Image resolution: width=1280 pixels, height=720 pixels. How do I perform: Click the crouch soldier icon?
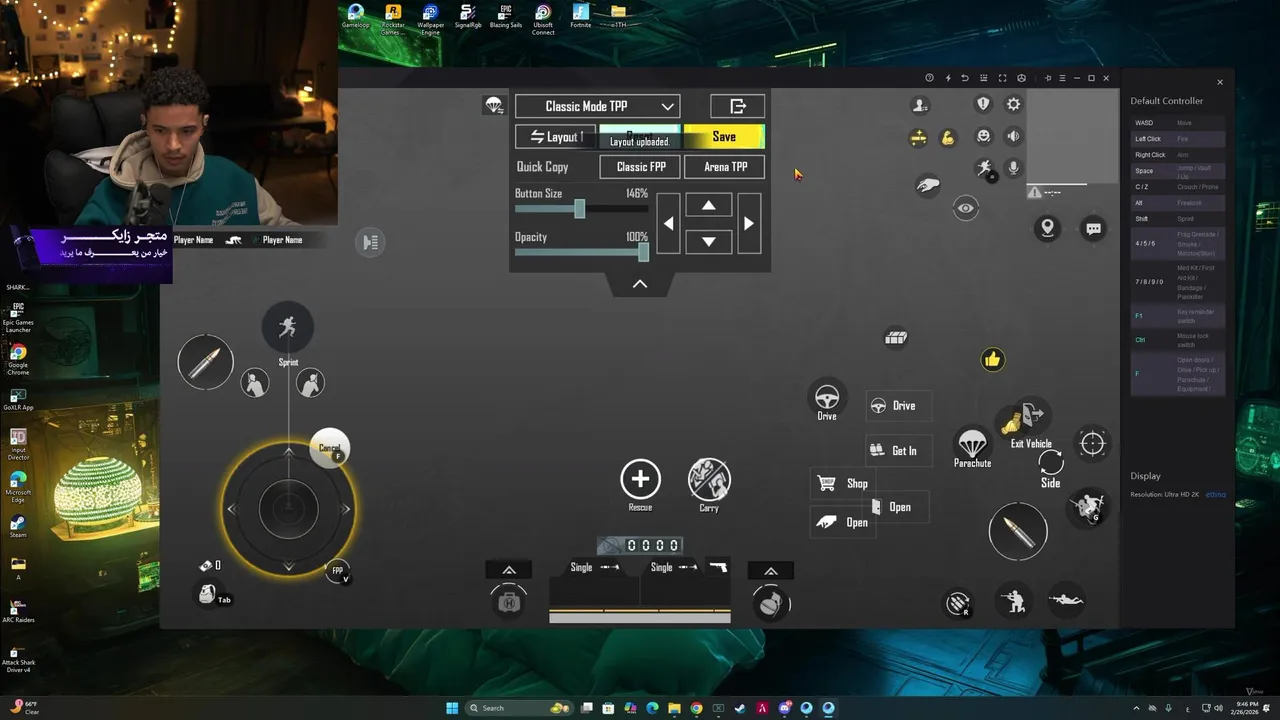point(1014,601)
